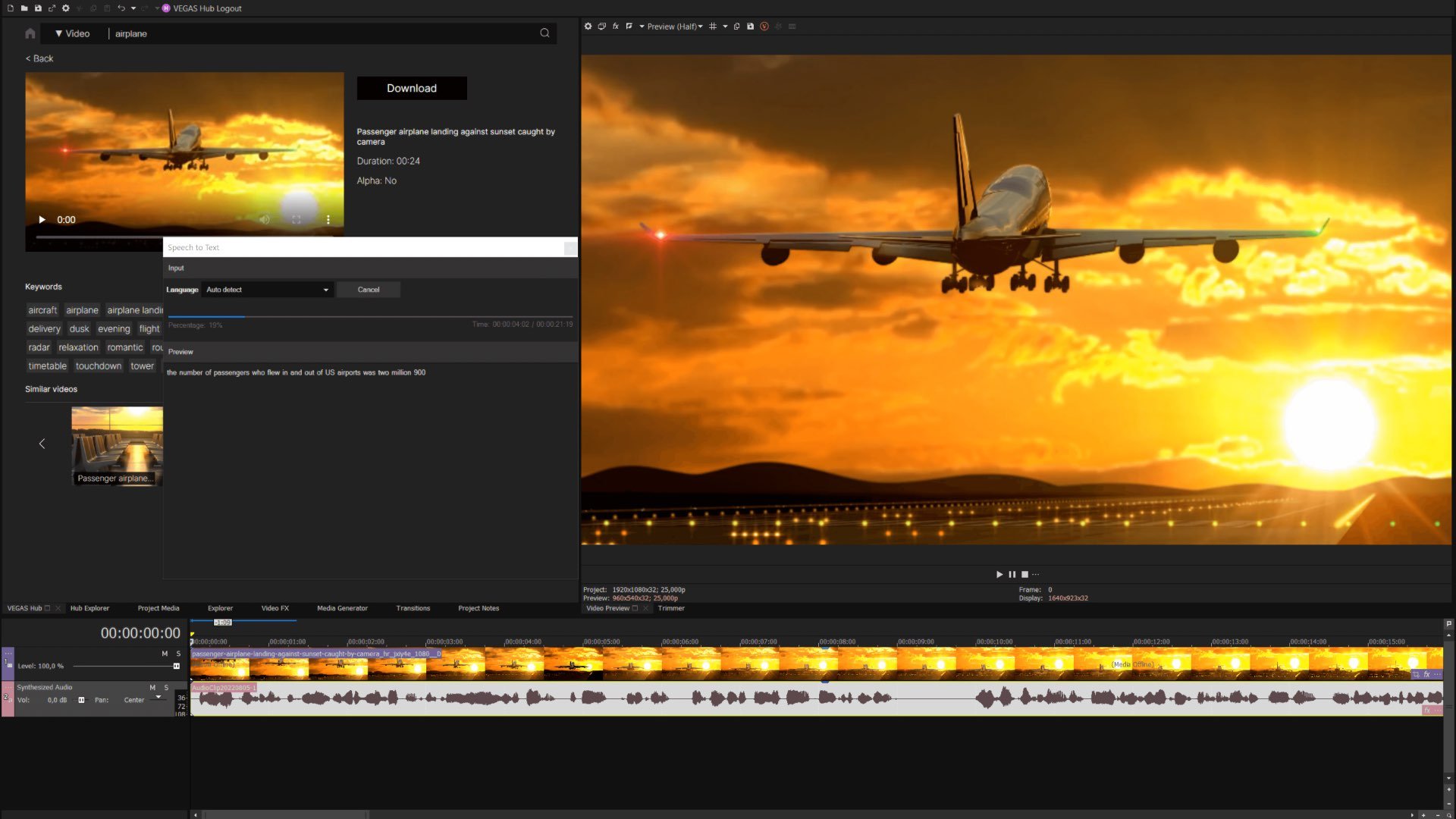Click the passenger airplane thumbnail in similar videos
Image resolution: width=1456 pixels, height=819 pixels.
(117, 444)
